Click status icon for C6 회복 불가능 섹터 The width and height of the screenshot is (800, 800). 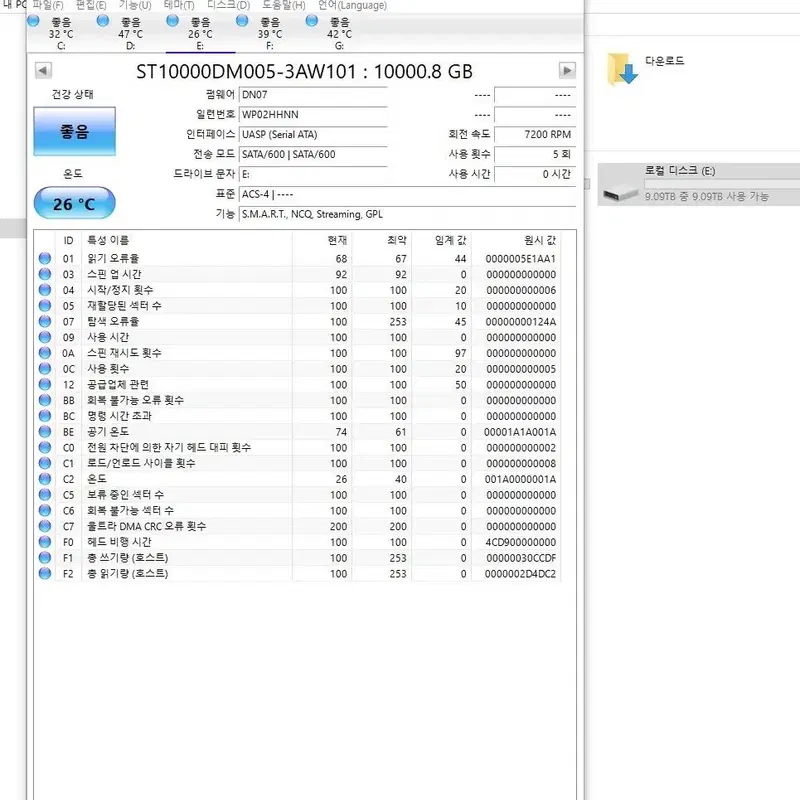tap(45, 510)
